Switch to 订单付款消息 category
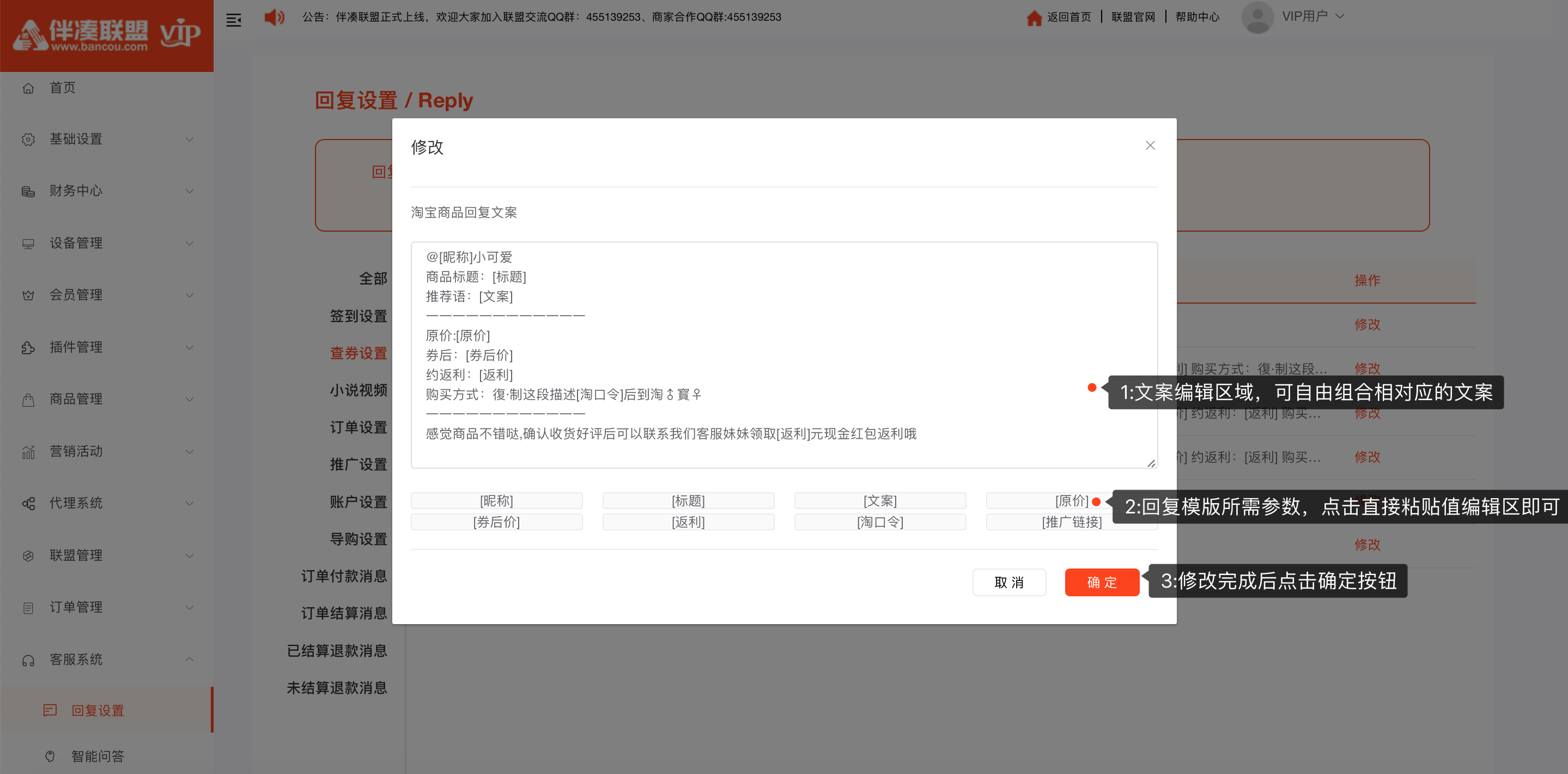 pos(344,576)
